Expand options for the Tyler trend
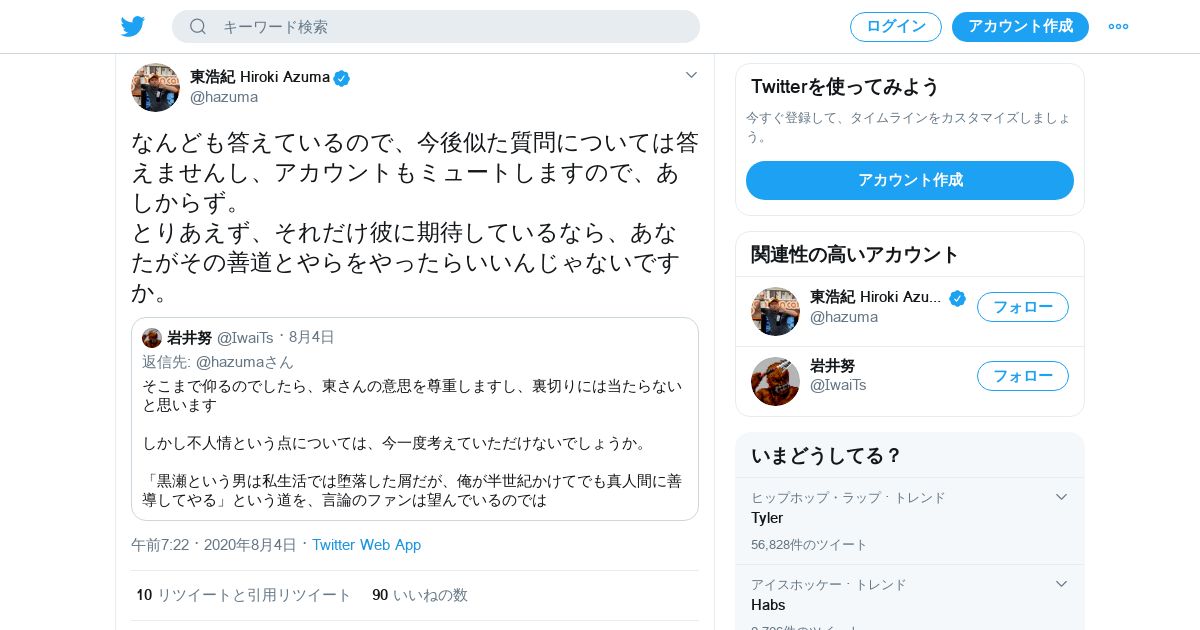The image size is (1200, 630). click(1061, 497)
